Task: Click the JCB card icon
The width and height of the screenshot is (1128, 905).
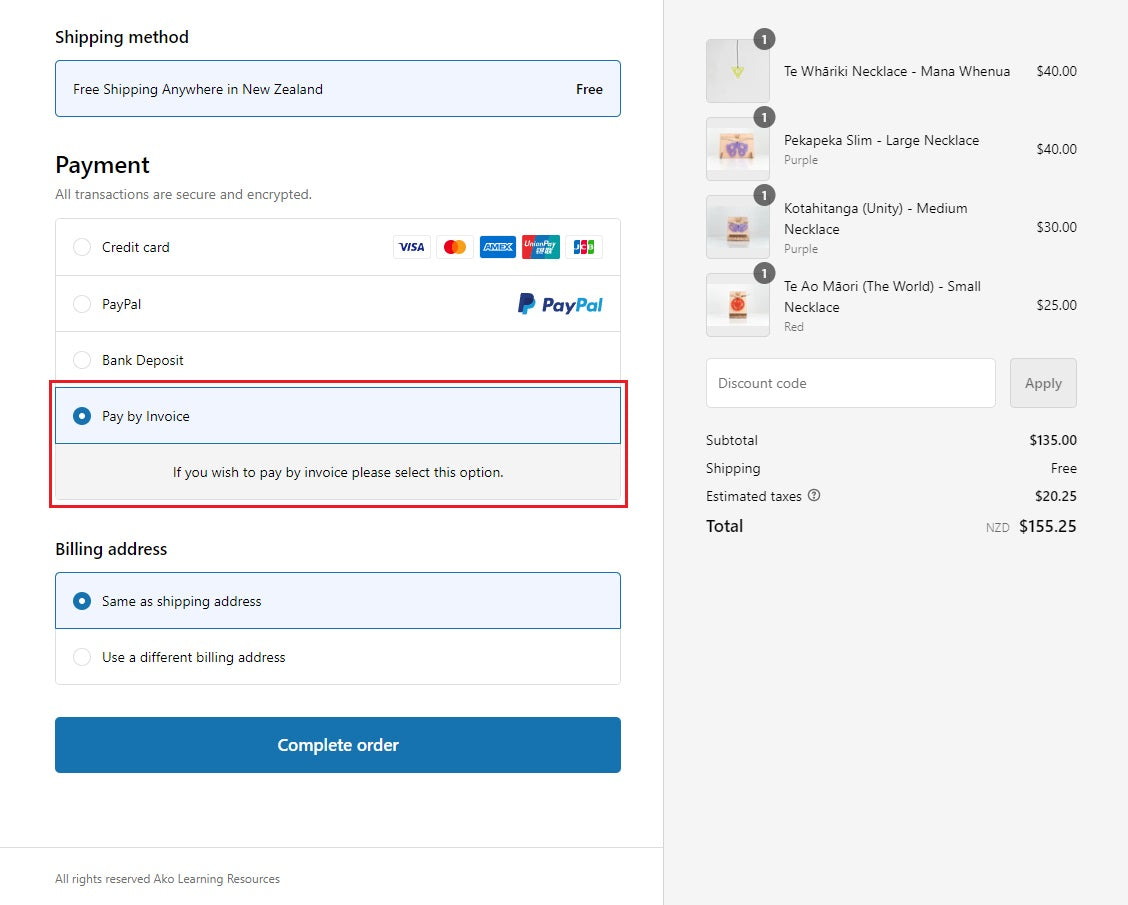Action: click(584, 247)
